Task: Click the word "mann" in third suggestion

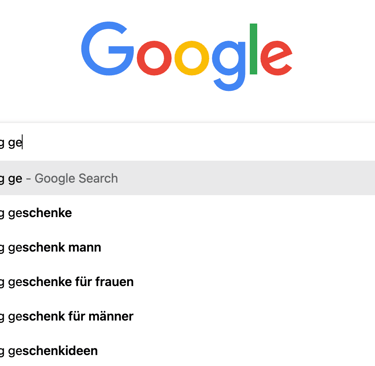Action: point(84,248)
